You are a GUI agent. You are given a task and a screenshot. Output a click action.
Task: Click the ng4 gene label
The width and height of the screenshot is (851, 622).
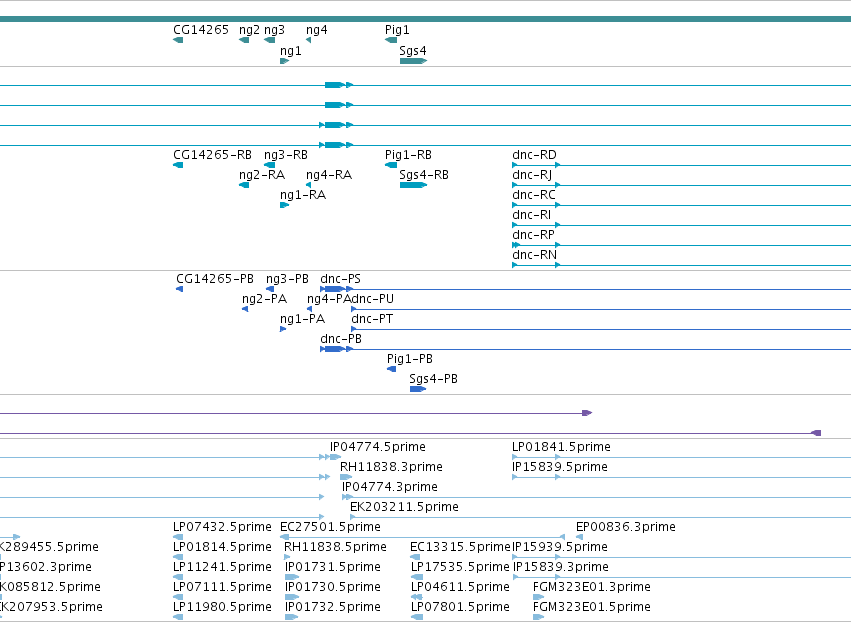coord(316,30)
